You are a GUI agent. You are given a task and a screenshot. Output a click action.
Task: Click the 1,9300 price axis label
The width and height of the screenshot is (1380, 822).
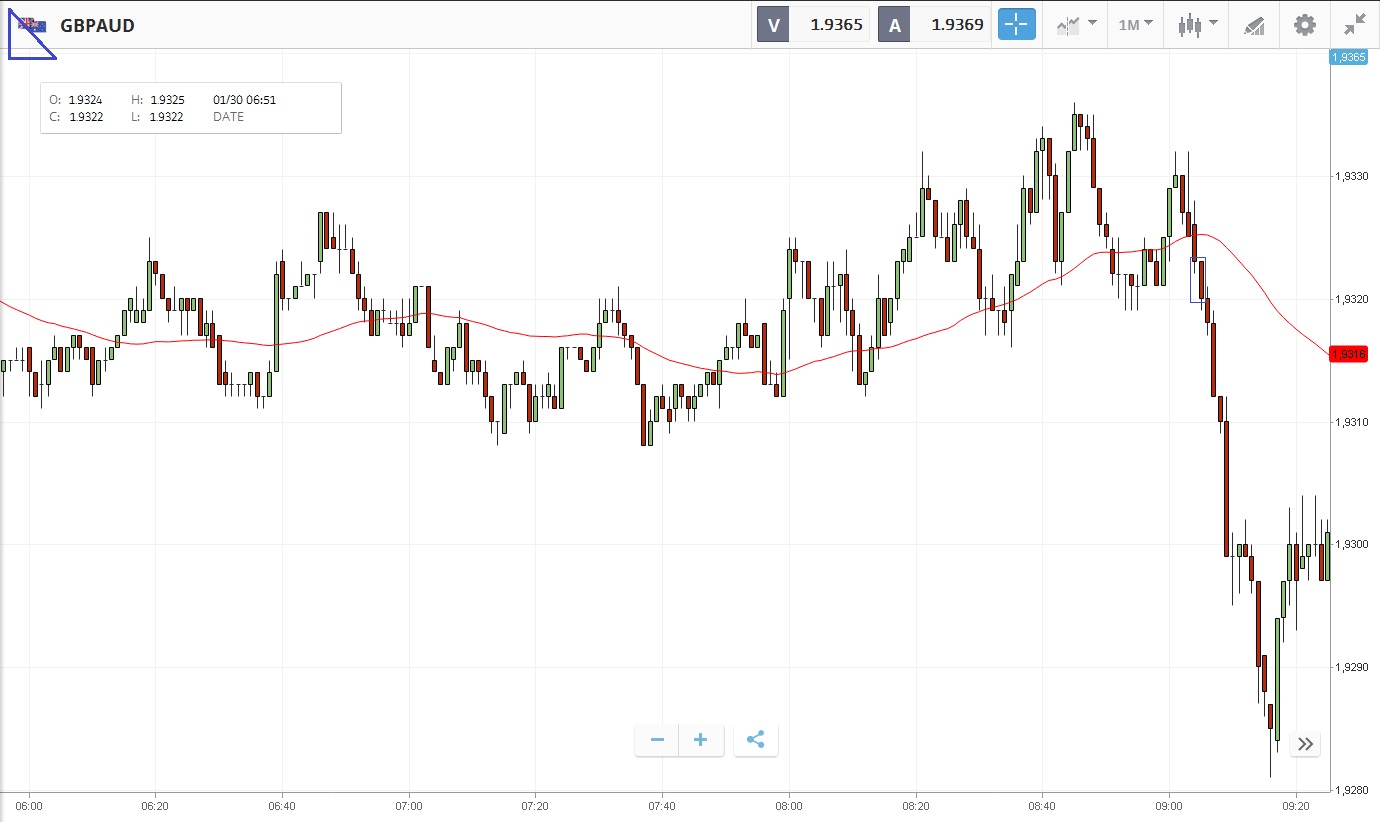point(1352,545)
